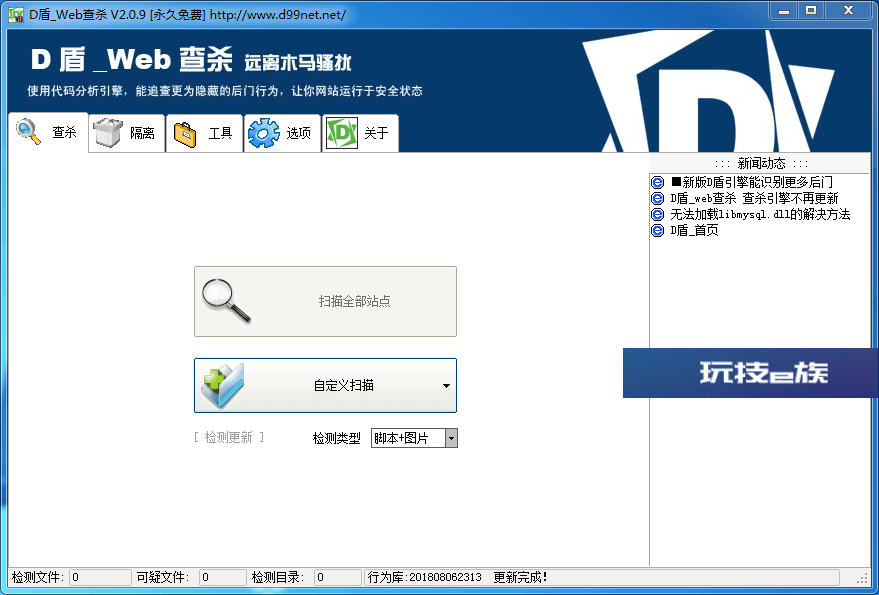Expand the 自定义扫描 dropdown arrow

tap(446, 386)
